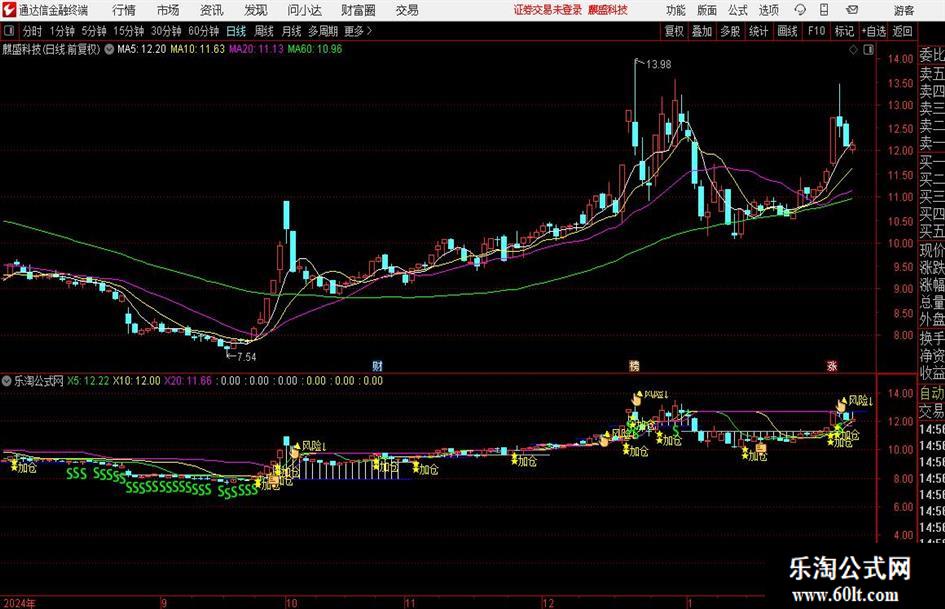Click the diamond icon above price axis

click(853, 50)
